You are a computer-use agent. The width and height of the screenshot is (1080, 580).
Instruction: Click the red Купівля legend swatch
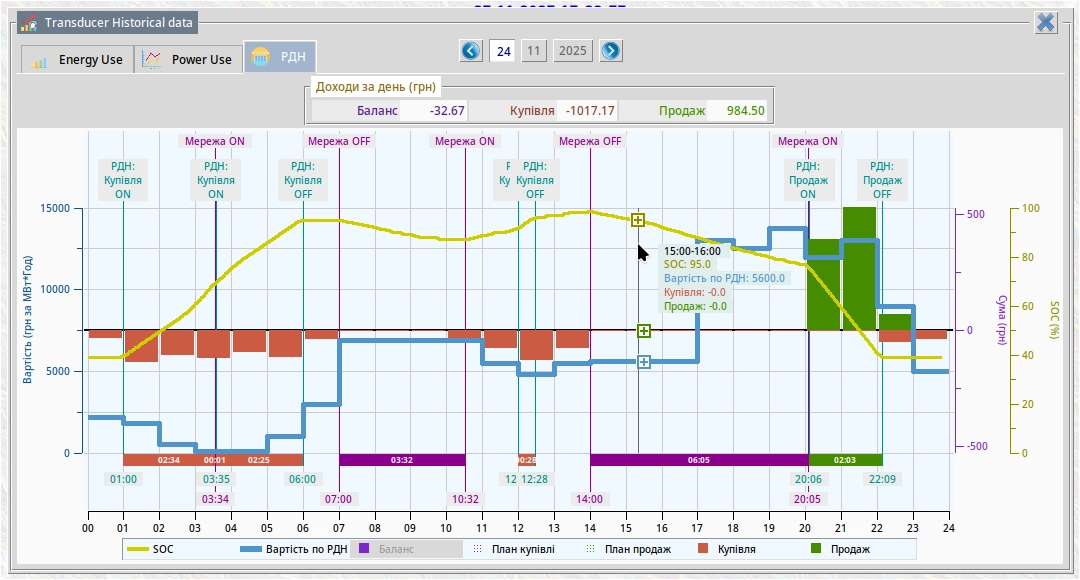pos(703,549)
